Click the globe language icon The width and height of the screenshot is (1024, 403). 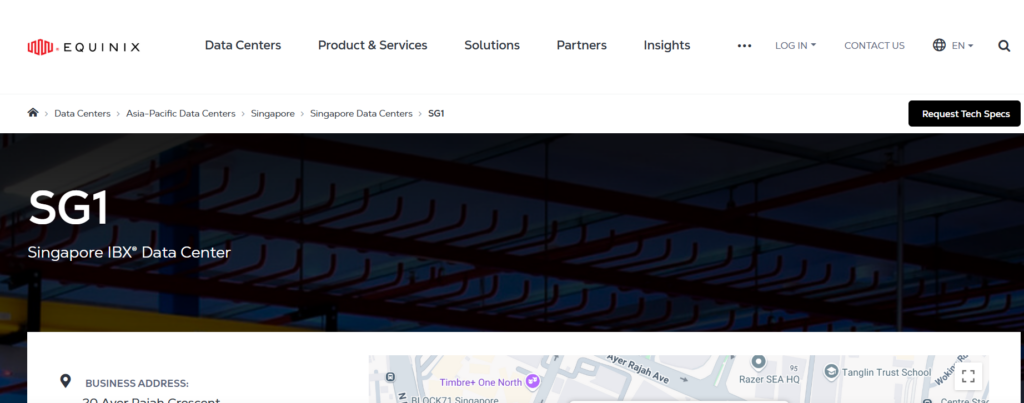coord(939,45)
